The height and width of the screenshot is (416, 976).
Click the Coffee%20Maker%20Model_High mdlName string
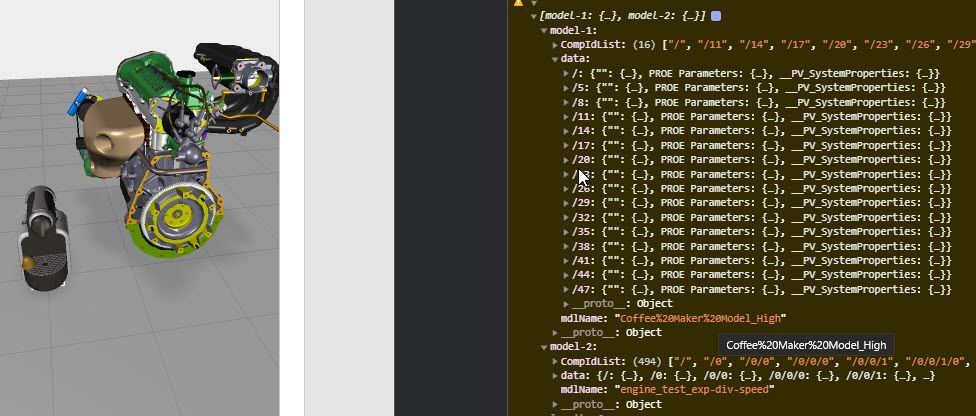(x=701, y=318)
